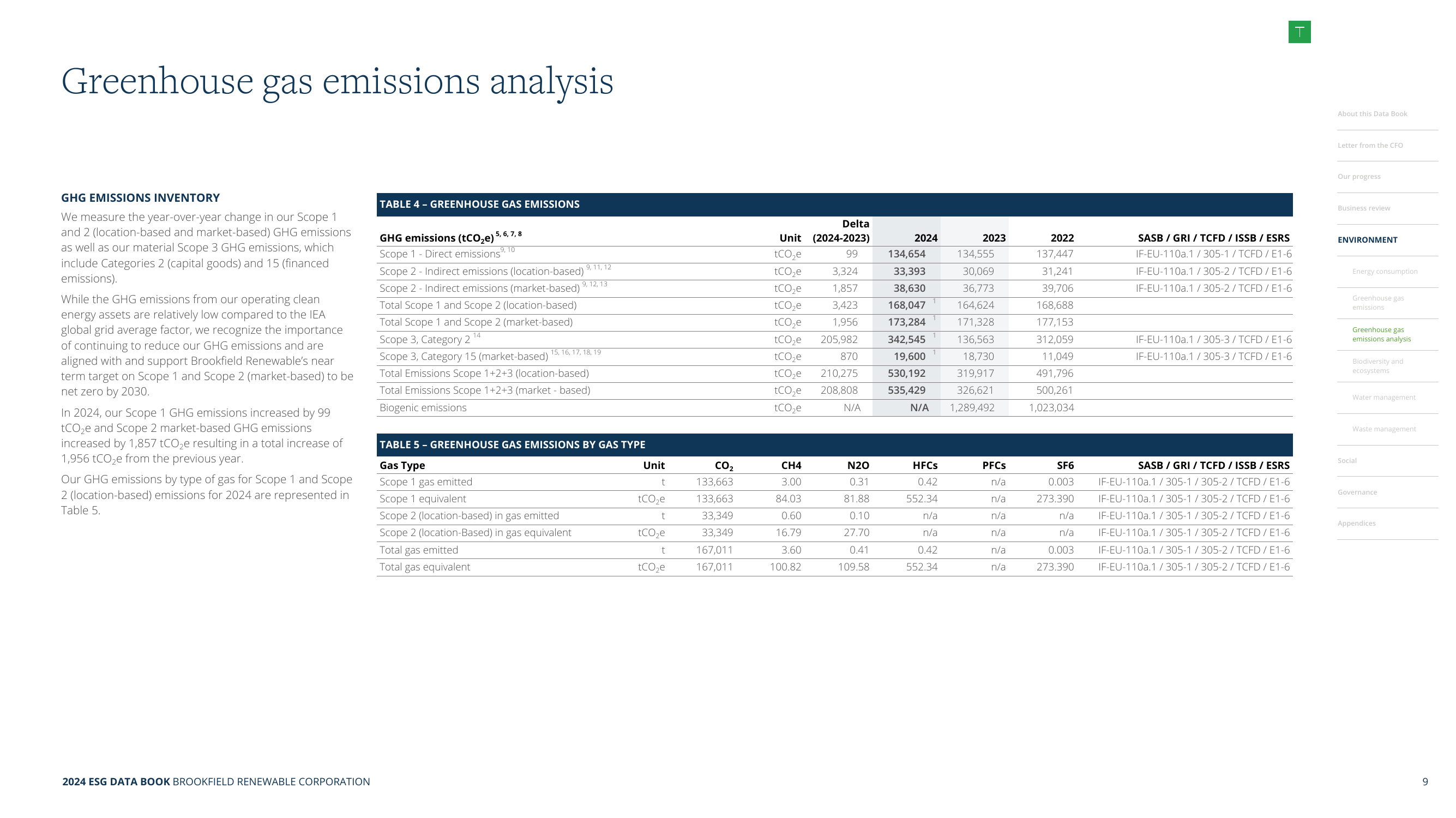This screenshot has width=1456, height=818.
Task: Select the Total gas equivalent N2O value 109.58
Action: pyautogui.click(x=853, y=567)
